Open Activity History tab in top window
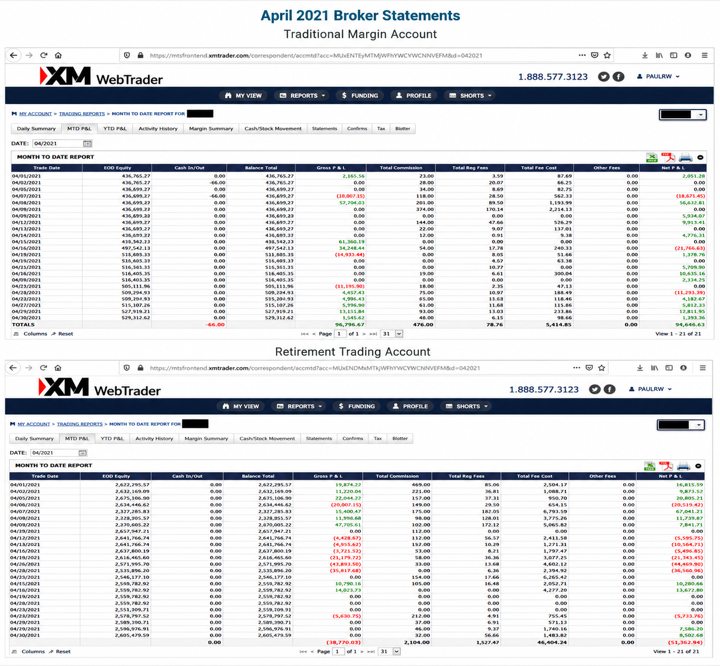The height and width of the screenshot is (666, 720). (x=158, y=129)
